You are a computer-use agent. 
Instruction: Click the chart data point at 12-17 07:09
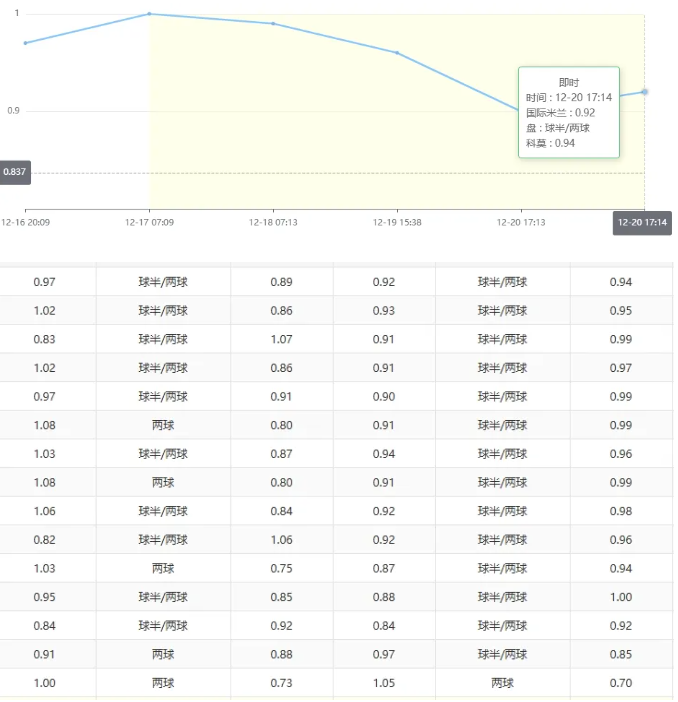coord(149,14)
